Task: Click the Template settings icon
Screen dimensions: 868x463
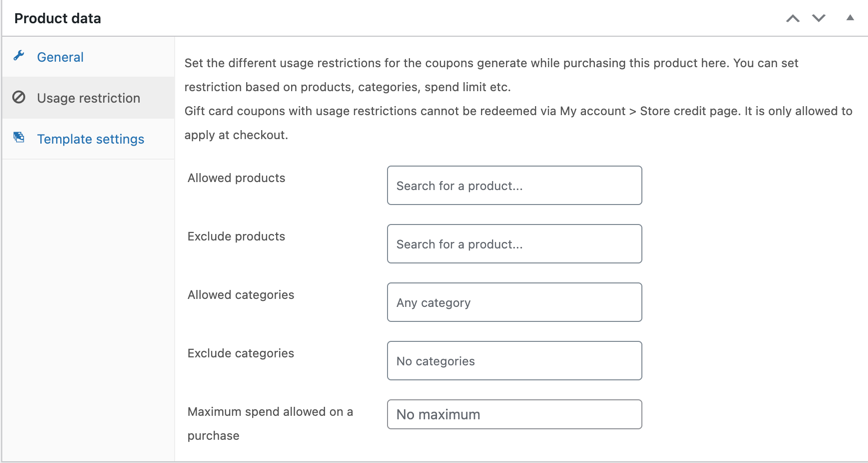Action: tap(19, 138)
